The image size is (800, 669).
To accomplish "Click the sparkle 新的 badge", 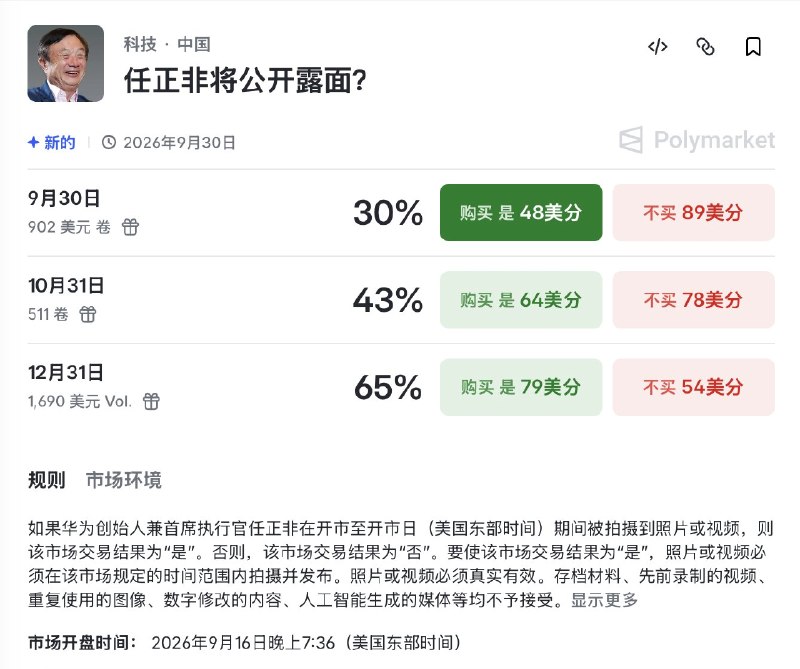I will (x=52, y=142).
